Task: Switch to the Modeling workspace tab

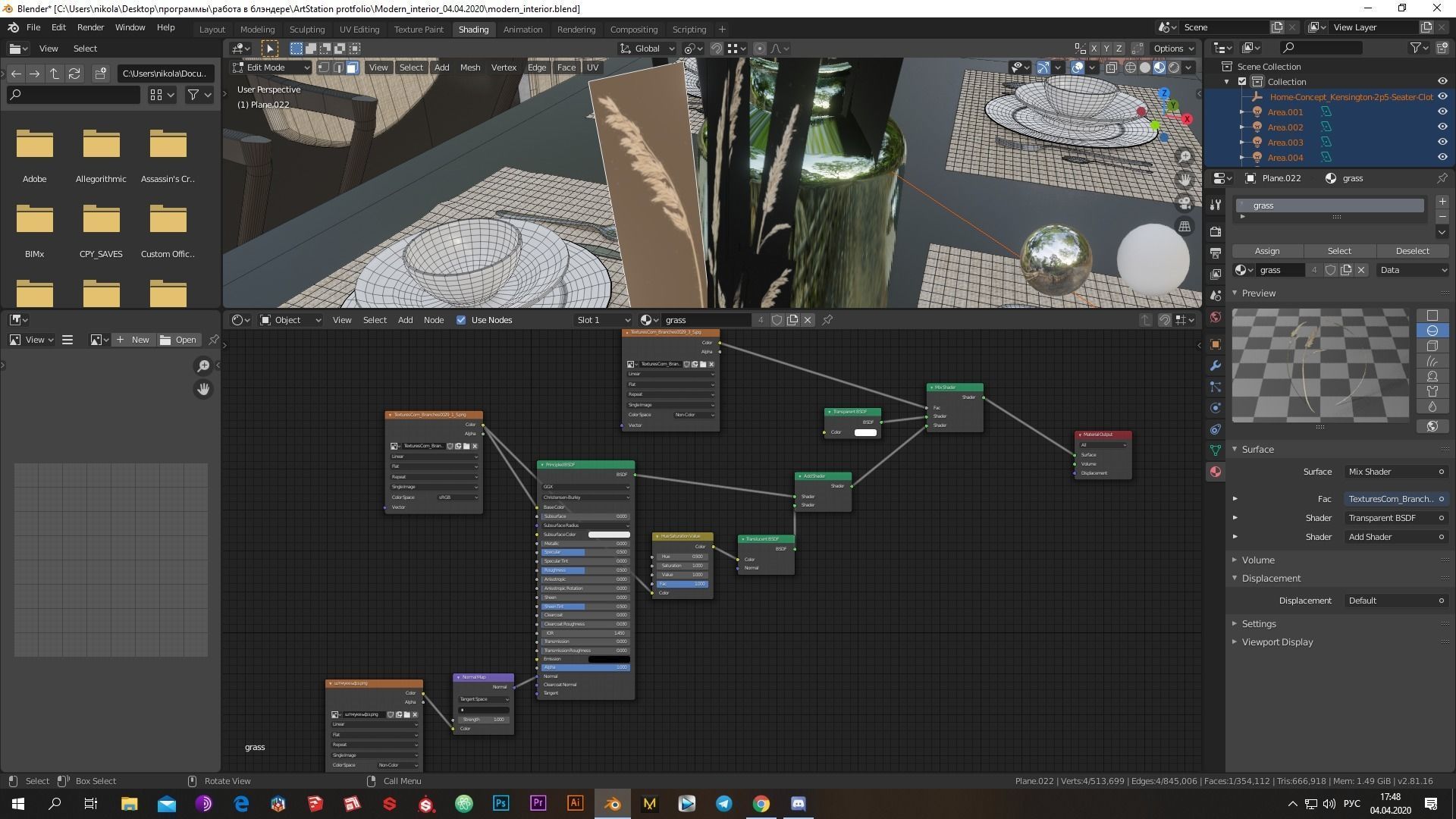Action: 257,30
